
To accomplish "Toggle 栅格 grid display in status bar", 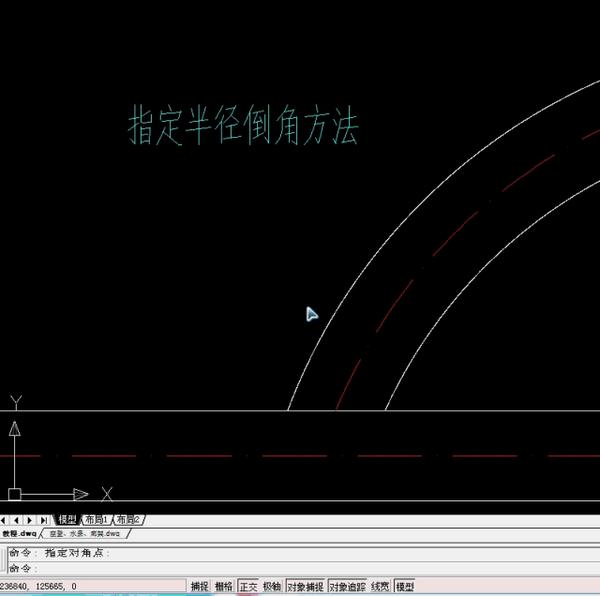I will (223, 586).
